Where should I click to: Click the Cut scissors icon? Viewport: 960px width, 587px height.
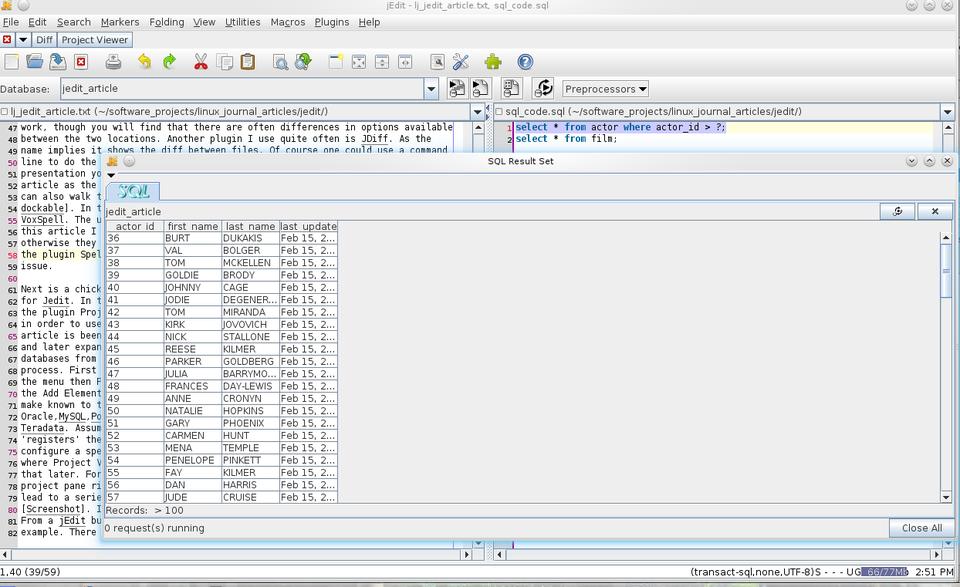pyautogui.click(x=200, y=62)
